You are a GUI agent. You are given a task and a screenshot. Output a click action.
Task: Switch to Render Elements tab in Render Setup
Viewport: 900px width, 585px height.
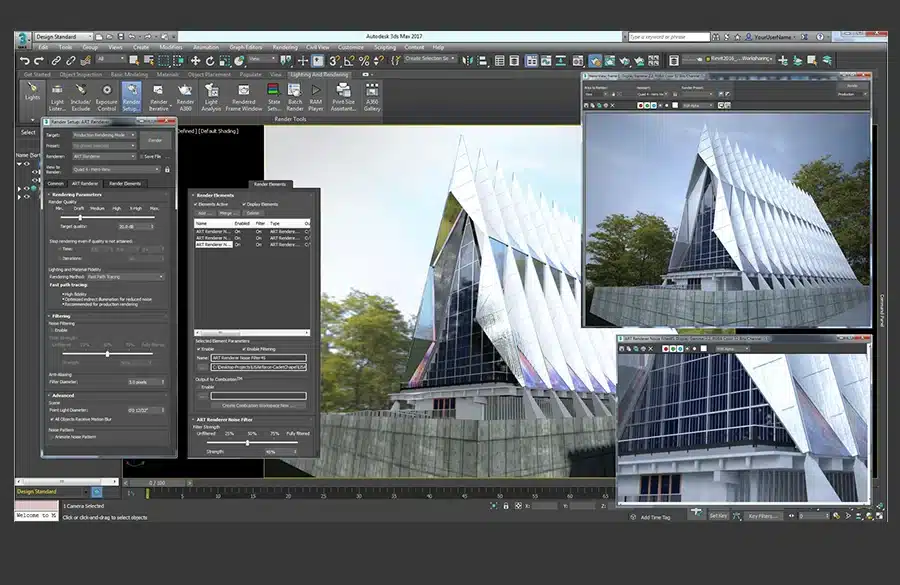point(125,184)
